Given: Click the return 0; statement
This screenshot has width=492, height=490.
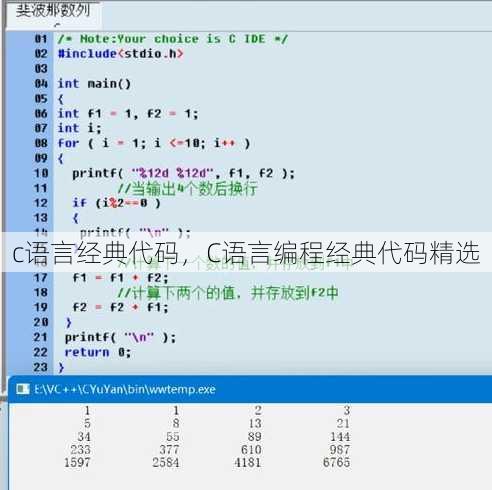Looking at the screenshot, I should click(98, 352).
